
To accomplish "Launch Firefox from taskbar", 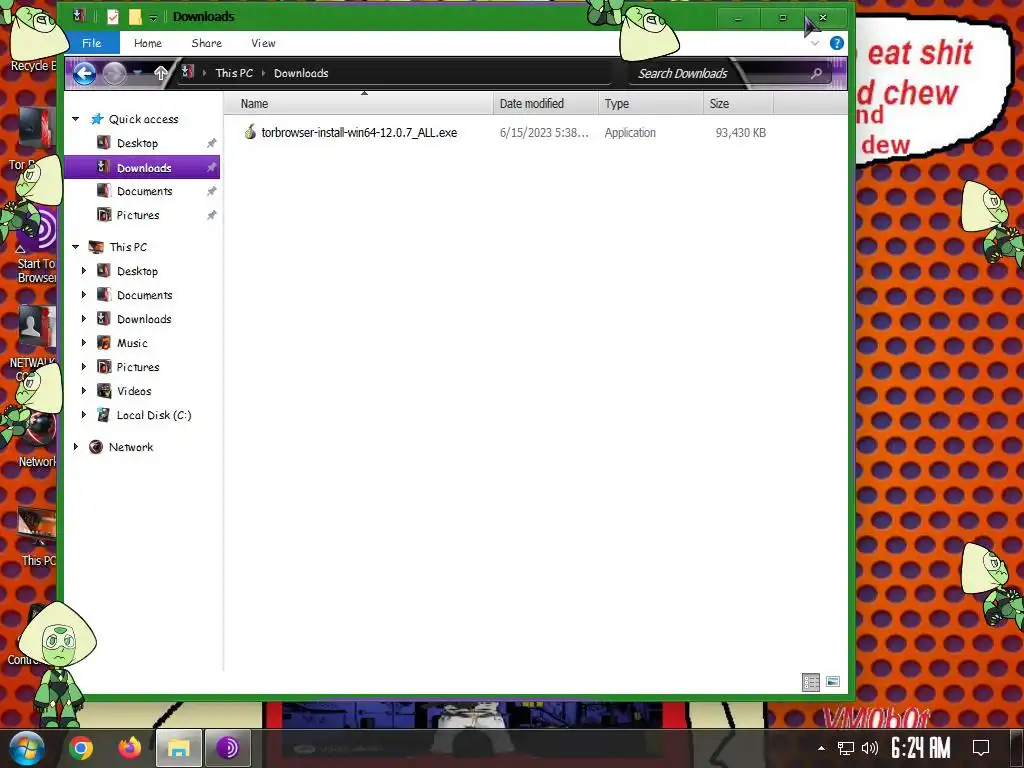I will [x=129, y=748].
